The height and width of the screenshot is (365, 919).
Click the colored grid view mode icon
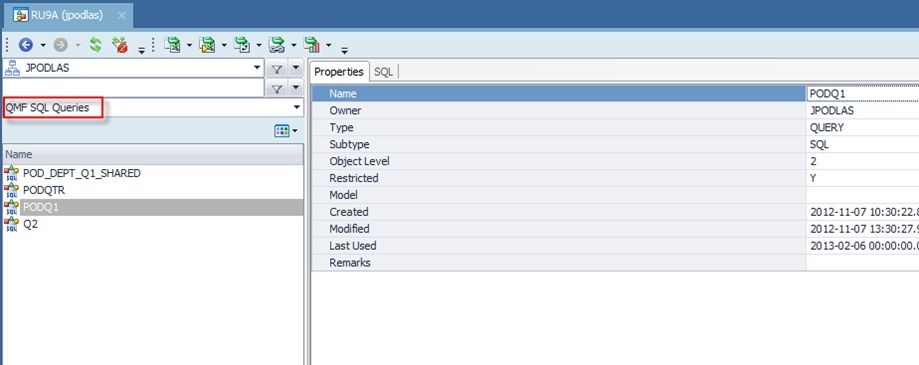coord(281,131)
